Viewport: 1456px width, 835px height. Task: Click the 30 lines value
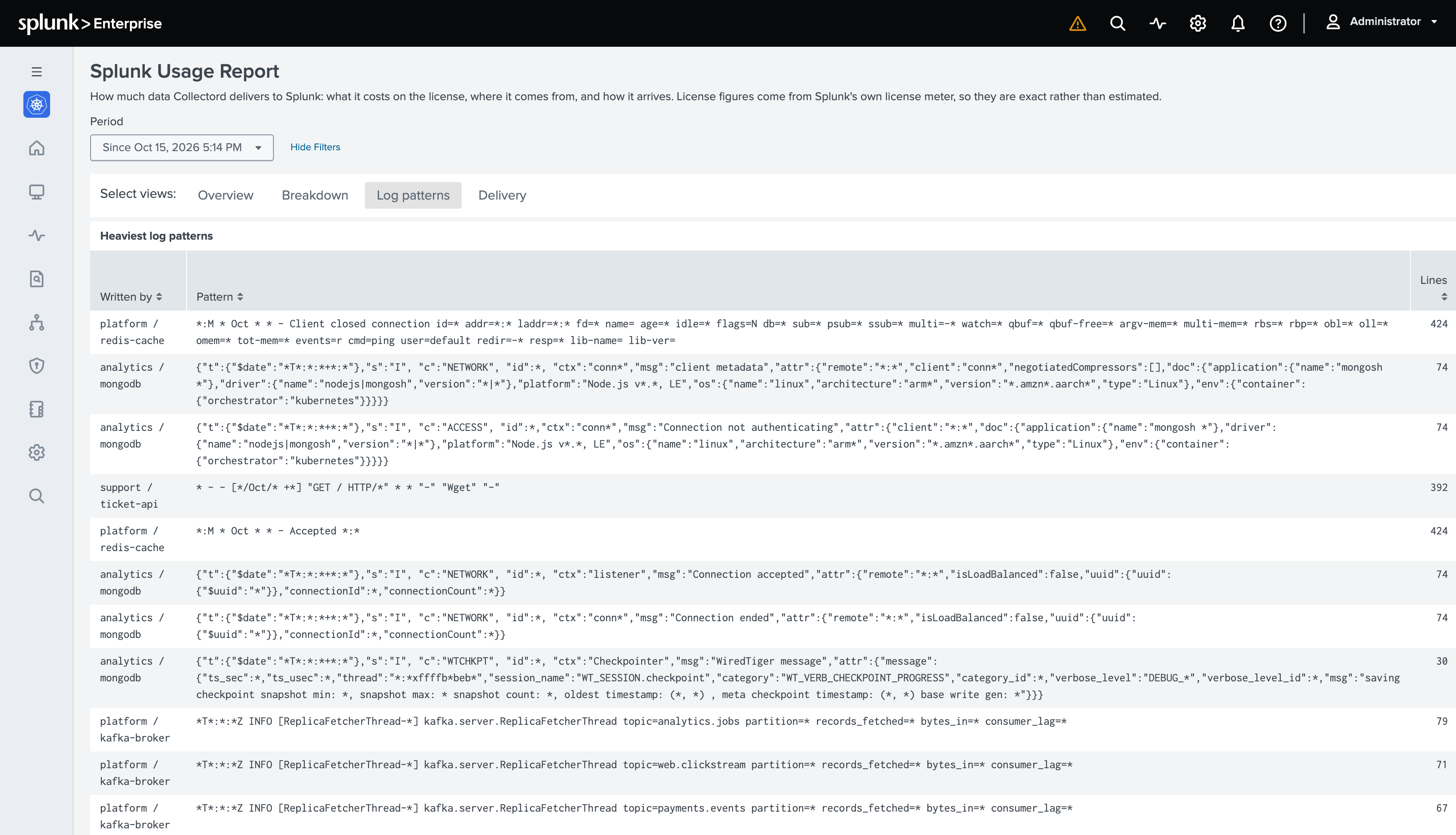tap(1442, 661)
